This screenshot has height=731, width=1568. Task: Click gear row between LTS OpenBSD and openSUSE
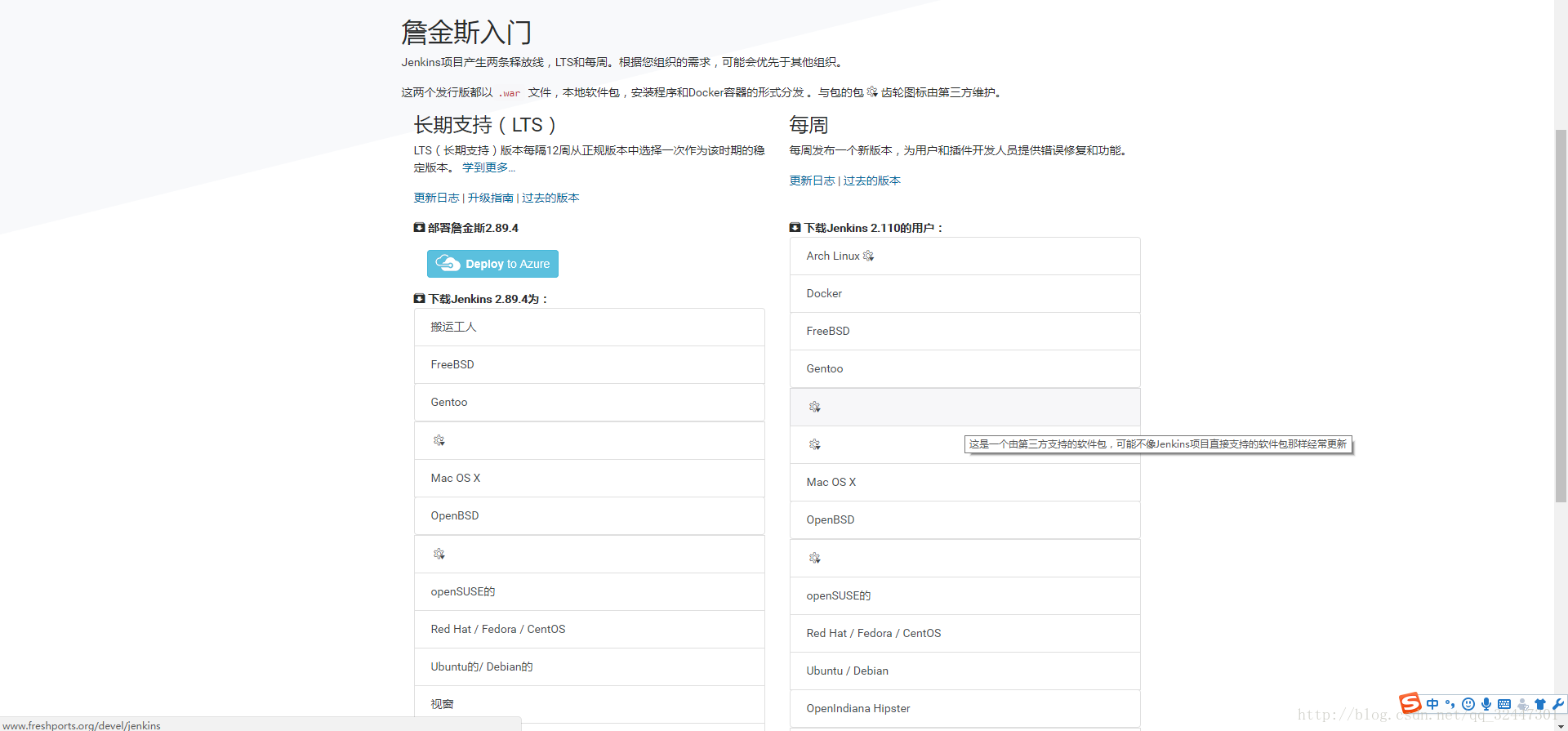[589, 554]
